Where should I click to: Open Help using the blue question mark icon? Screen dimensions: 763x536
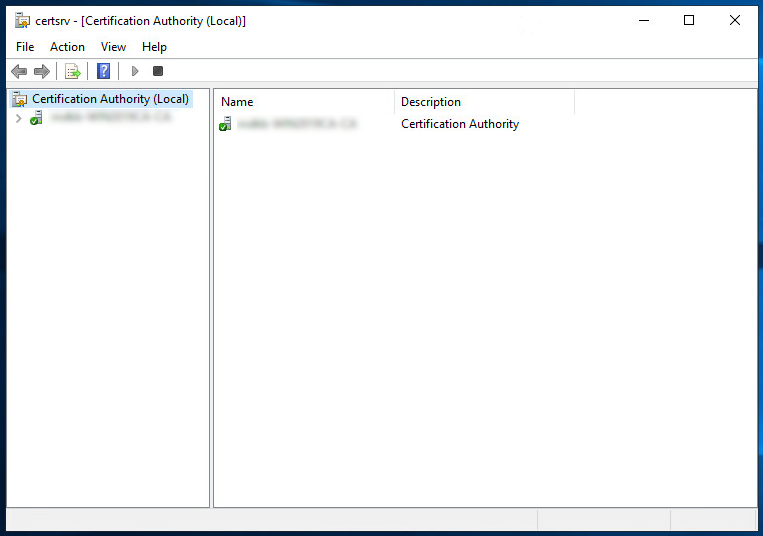coord(103,71)
